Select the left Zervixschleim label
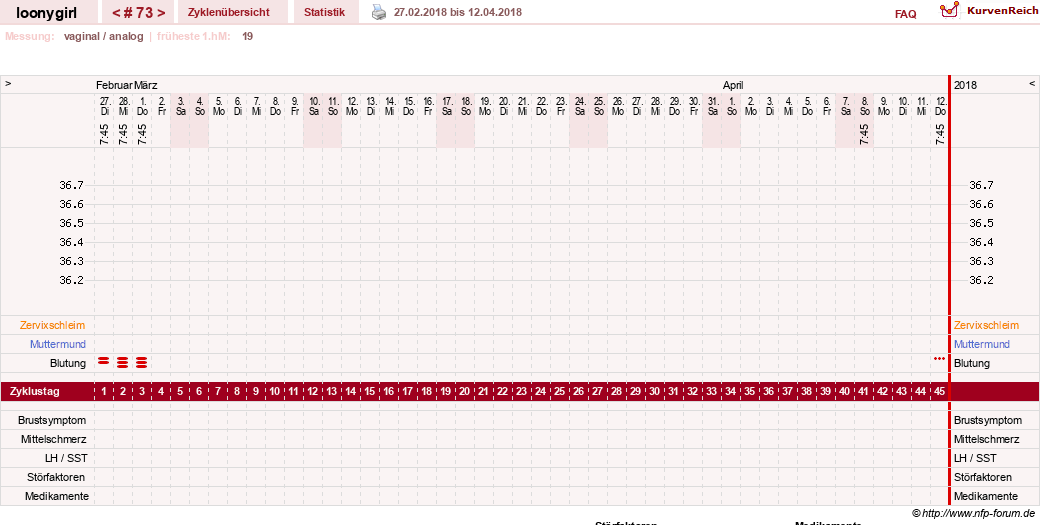 click(x=52, y=325)
